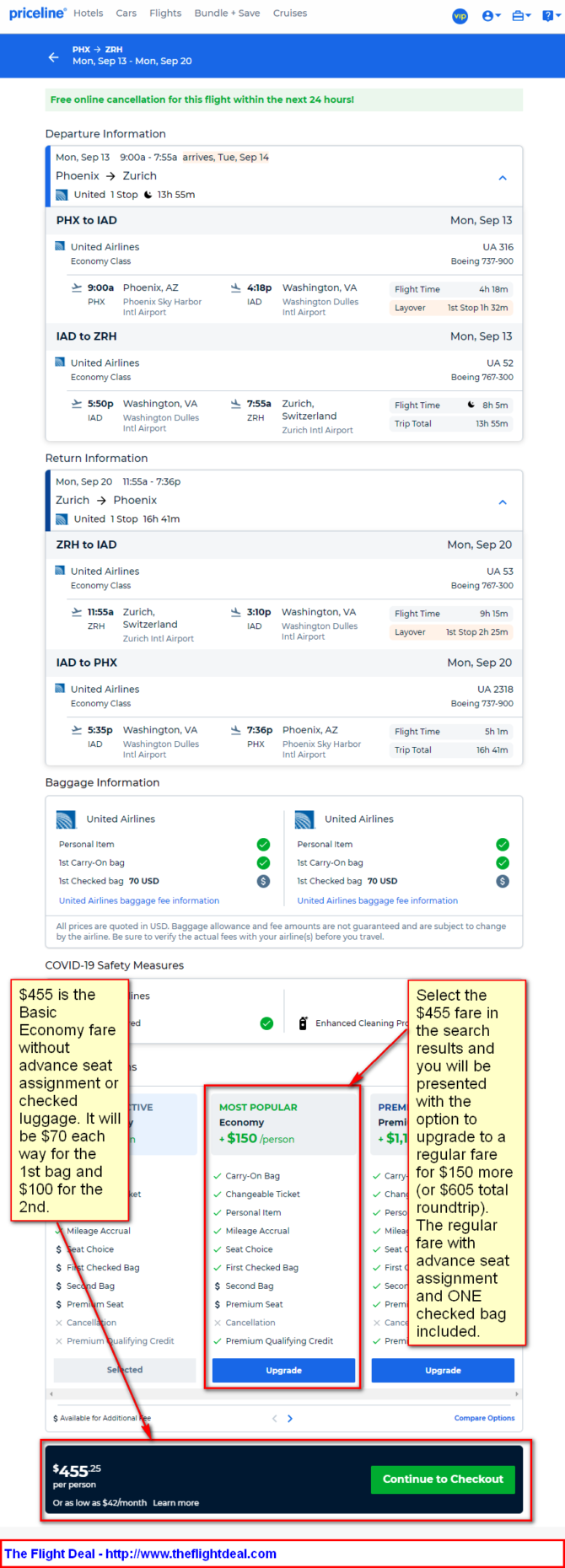Click the free online cancellation banner

(284, 99)
